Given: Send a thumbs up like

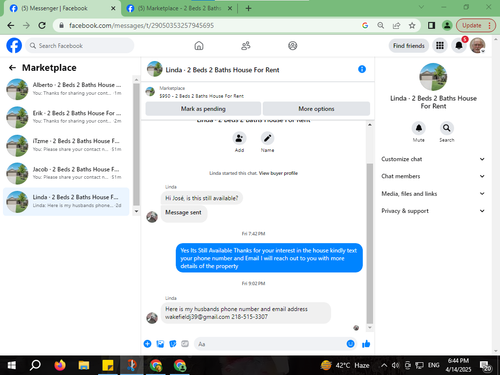Looking at the screenshot, I should (x=366, y=344).
